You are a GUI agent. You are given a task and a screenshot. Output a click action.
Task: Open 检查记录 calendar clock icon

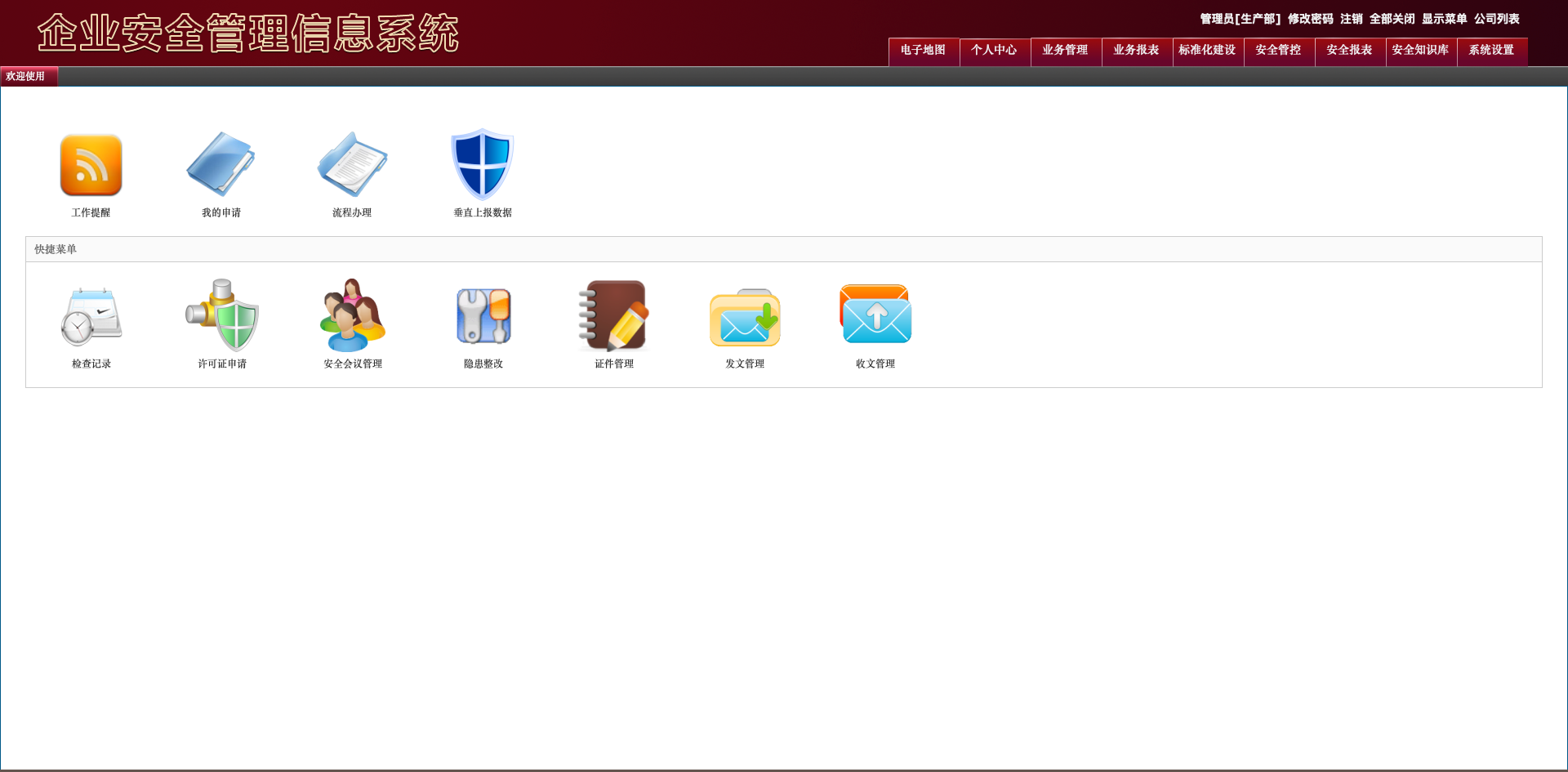pyautogui.click(x=91, y=317)
